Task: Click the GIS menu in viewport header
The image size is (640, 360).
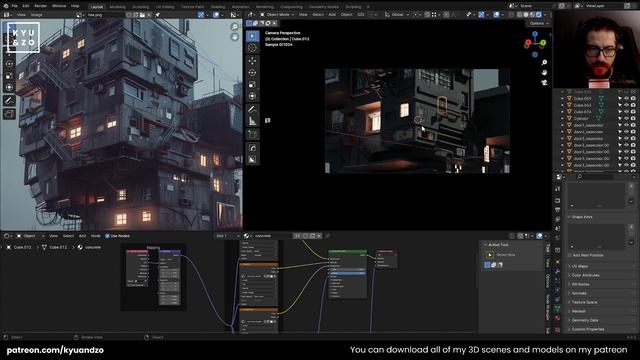Action: [361, 15]
